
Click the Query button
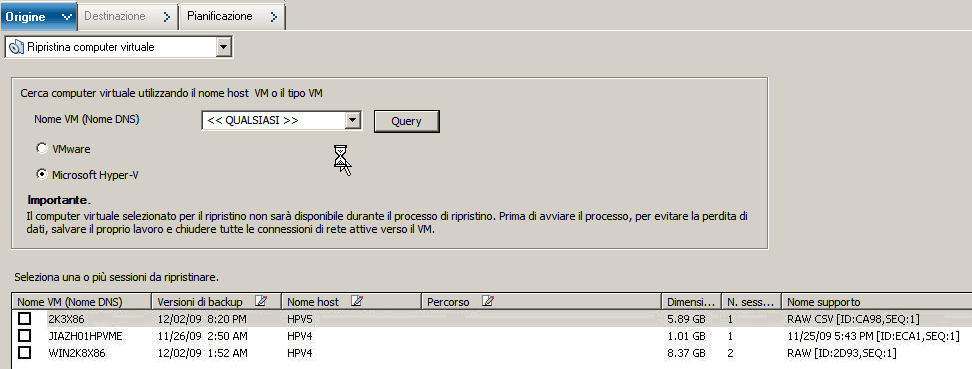click(x=407, y=121)
